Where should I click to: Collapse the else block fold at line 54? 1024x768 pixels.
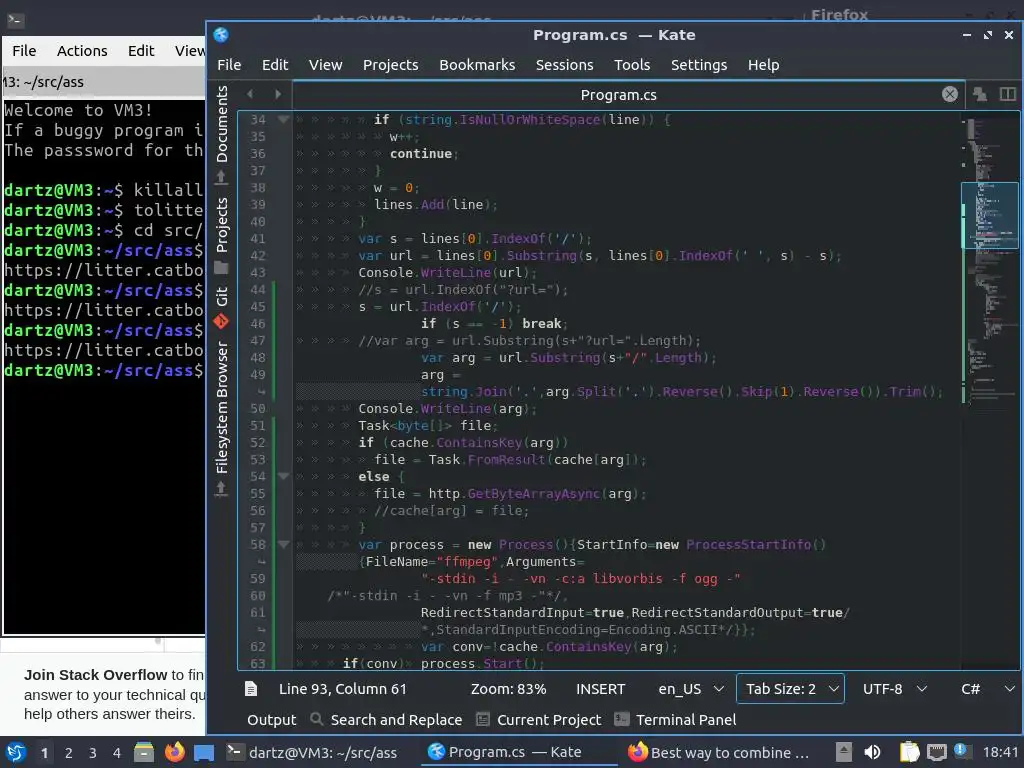(x=283, y=476)
